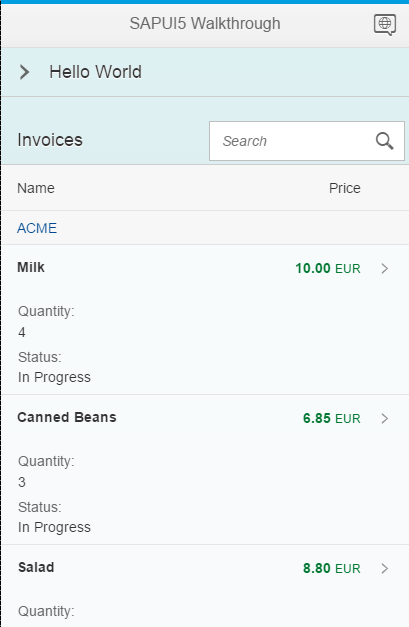Open Milk invoice via arrow icon
409x627 pixels.
pos(385,268)
